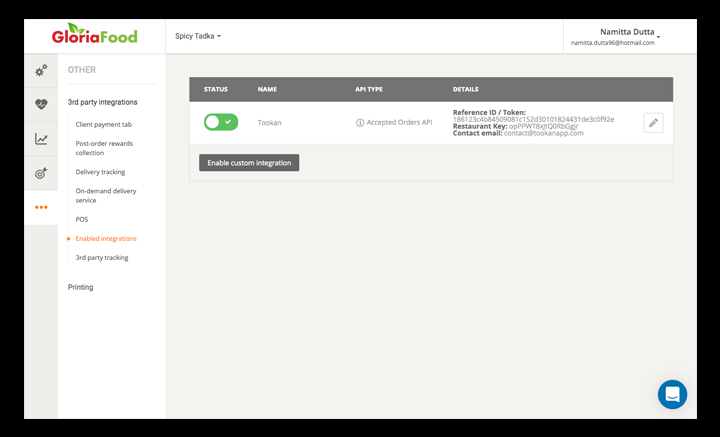Open the heart health sidebar icon
Viewport: 720px width, 437px height.
coord(41,105)
